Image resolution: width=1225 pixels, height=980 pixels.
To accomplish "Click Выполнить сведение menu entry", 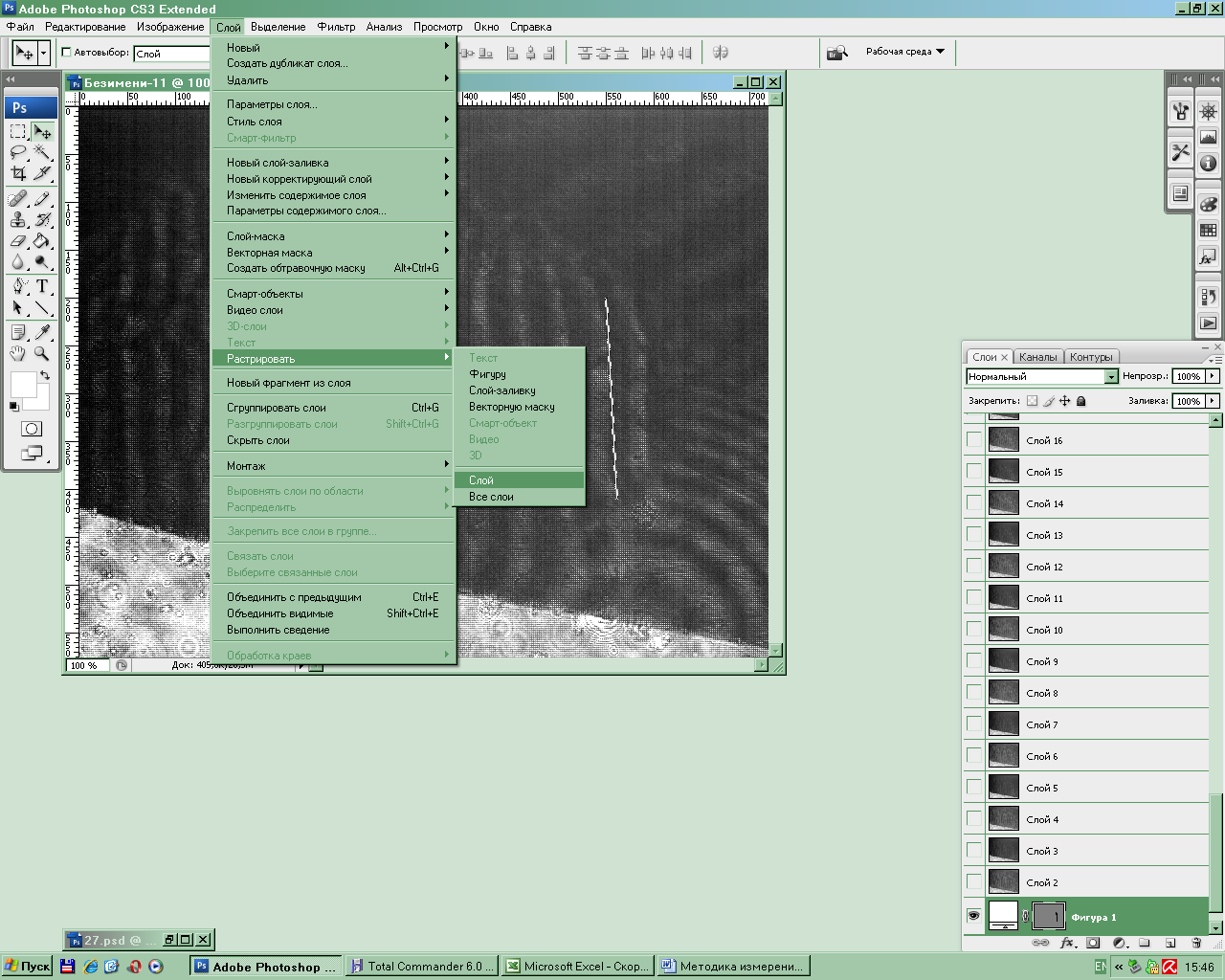I will pyautogui.click(x=334, y=630).
